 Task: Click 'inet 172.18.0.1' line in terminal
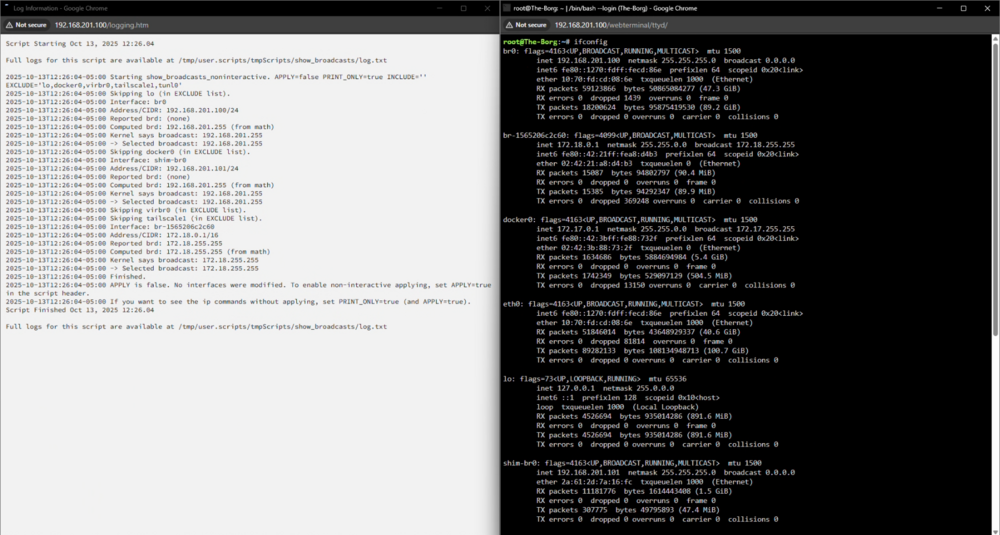tap(666, 145)
